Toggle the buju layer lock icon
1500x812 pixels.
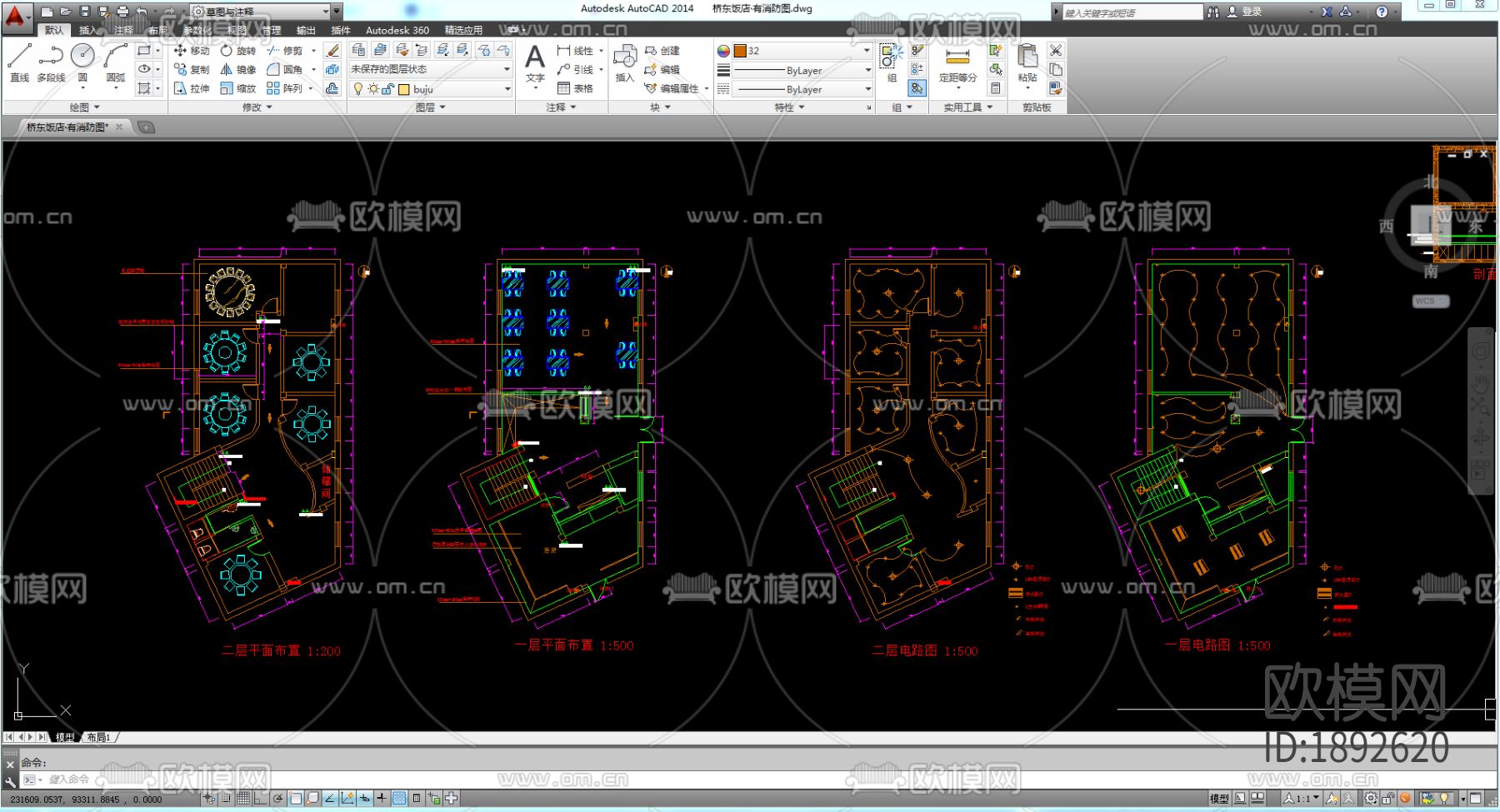(x=388, y=89)
